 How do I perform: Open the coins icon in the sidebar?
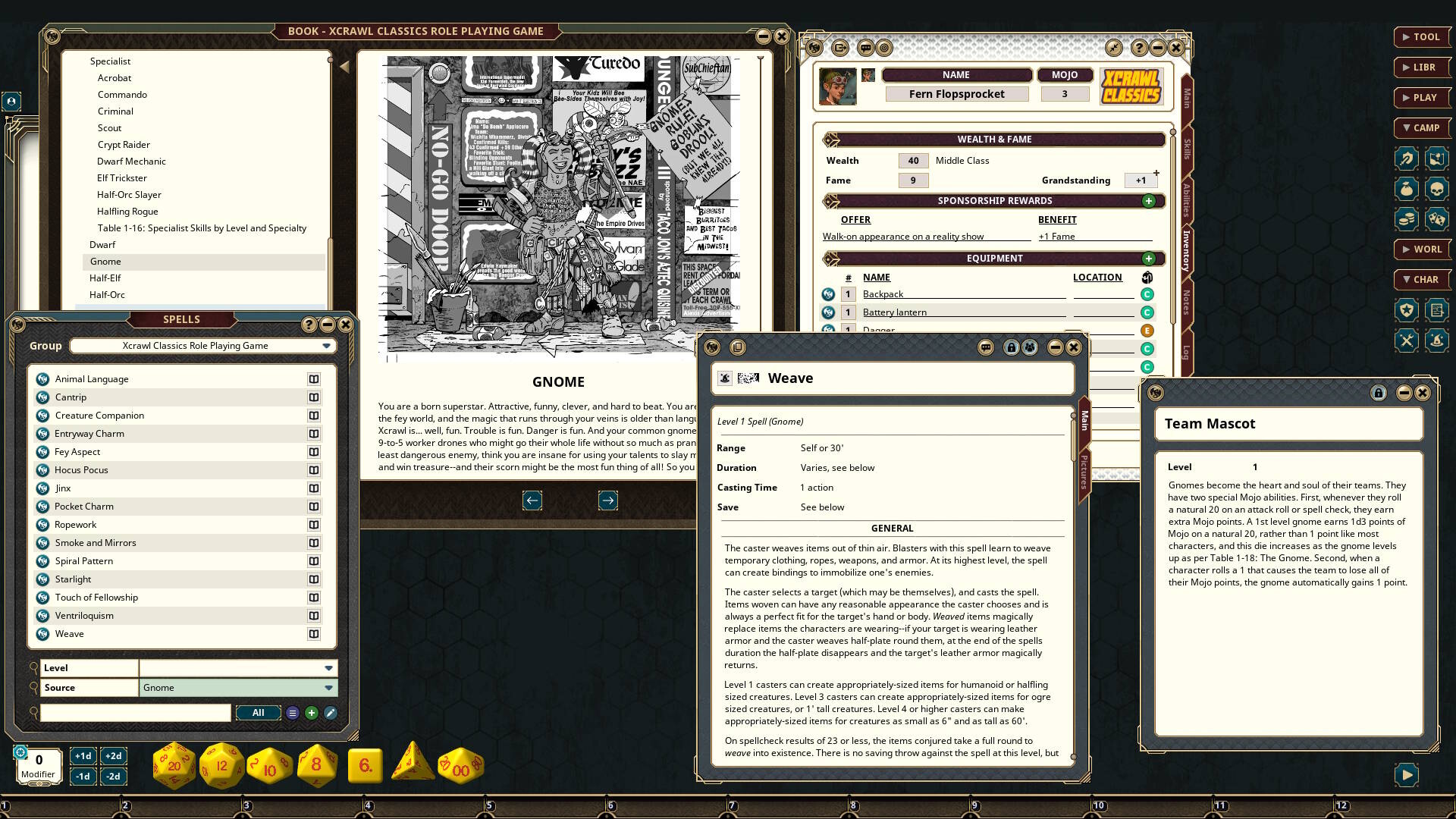pos(1405,219)
